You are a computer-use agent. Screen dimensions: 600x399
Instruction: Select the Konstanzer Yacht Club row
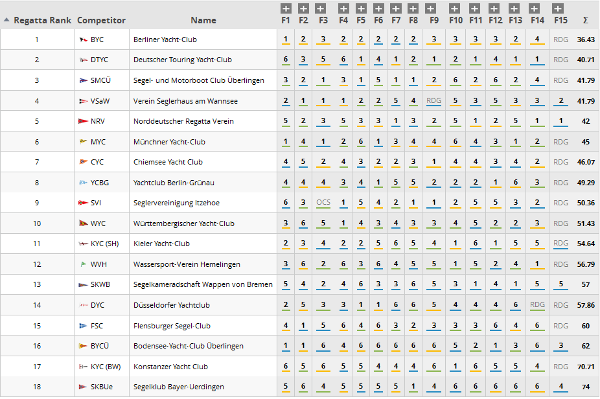(x=300, y=366)
